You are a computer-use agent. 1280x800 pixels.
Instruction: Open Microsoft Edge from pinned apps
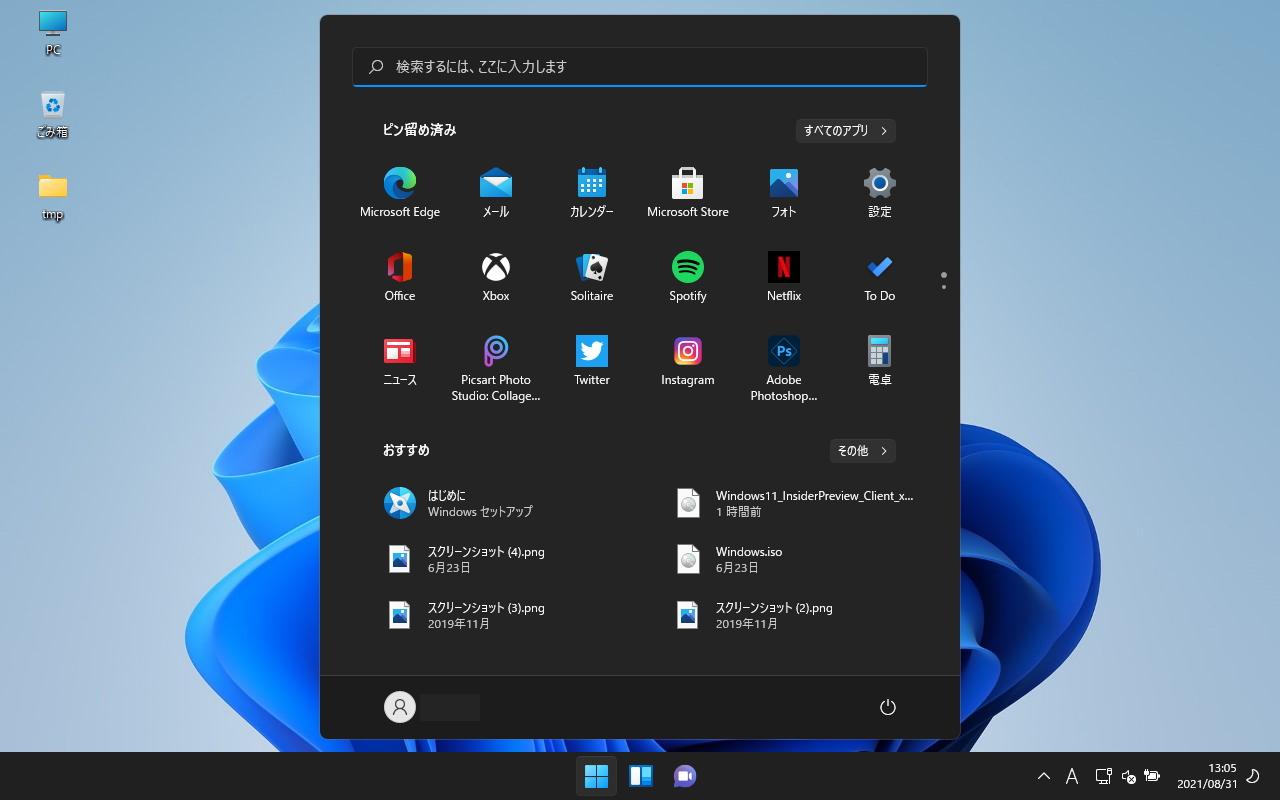click(x=400, y=193)
